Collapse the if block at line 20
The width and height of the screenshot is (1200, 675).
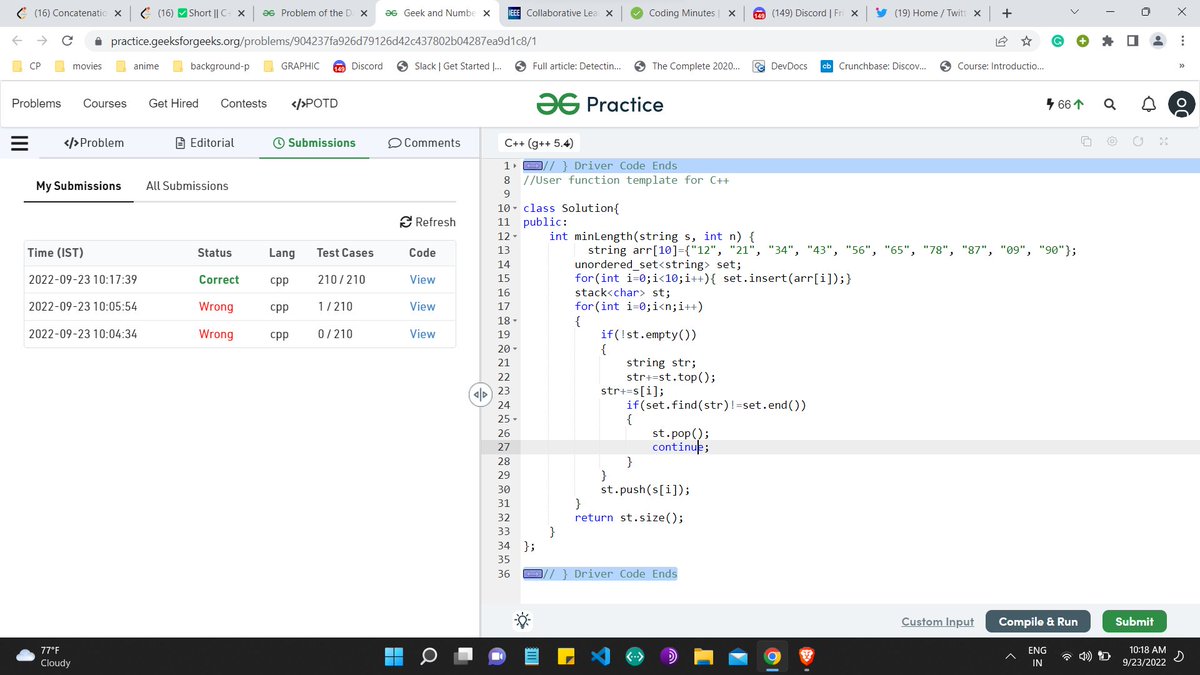[x=515, y=348]
